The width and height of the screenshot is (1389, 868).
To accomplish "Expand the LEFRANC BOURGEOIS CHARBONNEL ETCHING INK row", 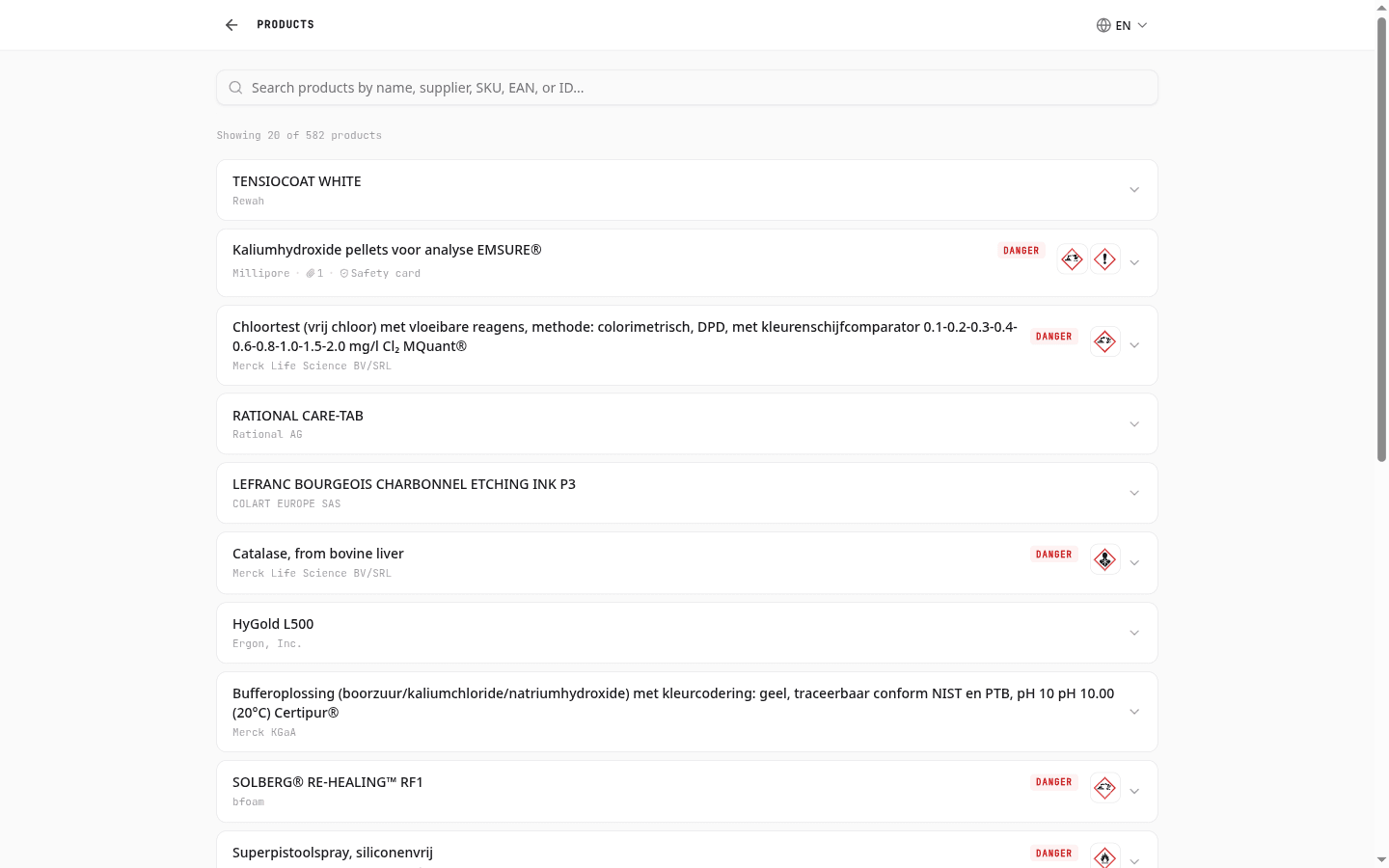I will pos(1134,493).
